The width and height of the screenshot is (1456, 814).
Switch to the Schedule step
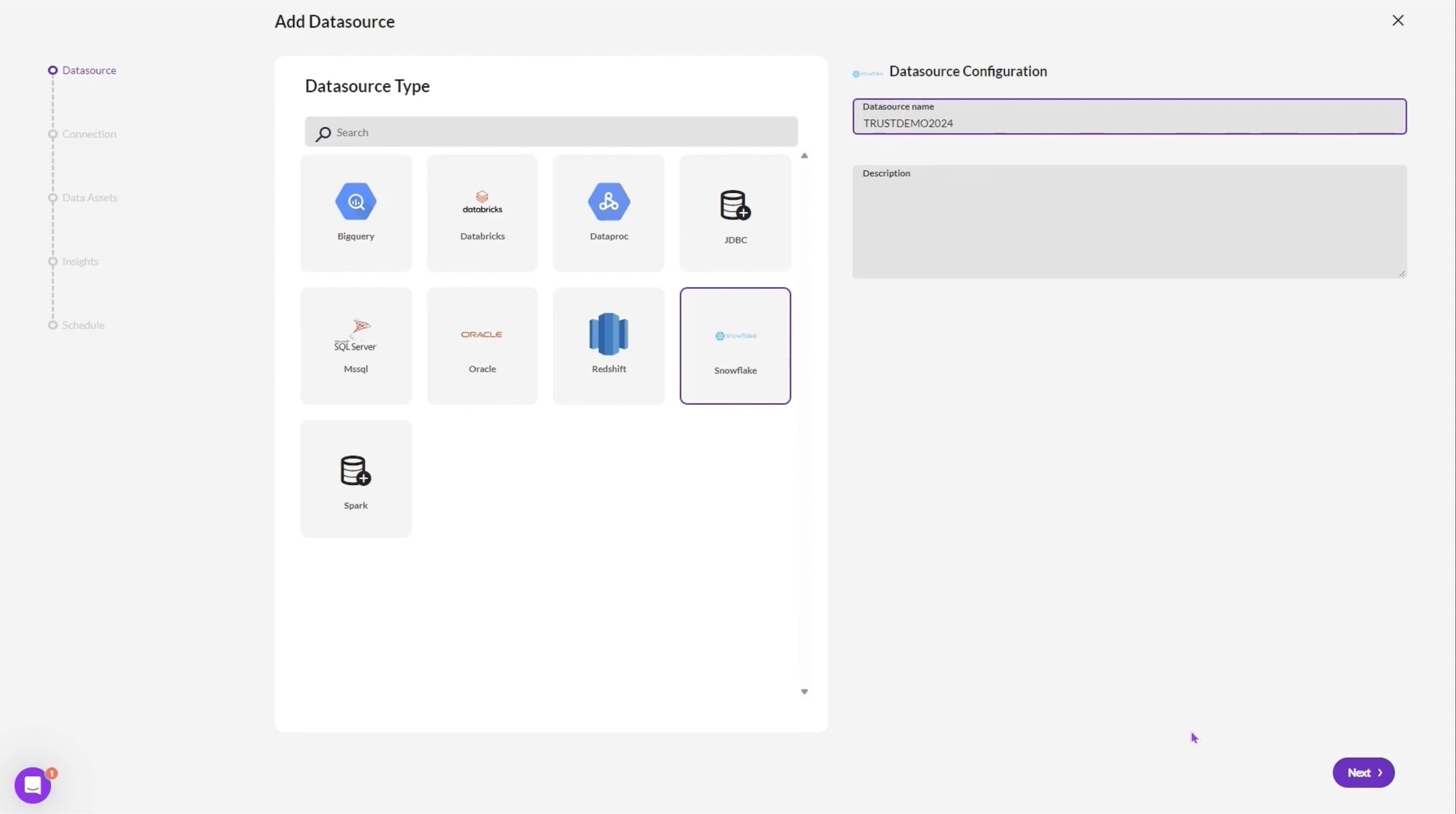pyautogui.click(x=83, y=325)
